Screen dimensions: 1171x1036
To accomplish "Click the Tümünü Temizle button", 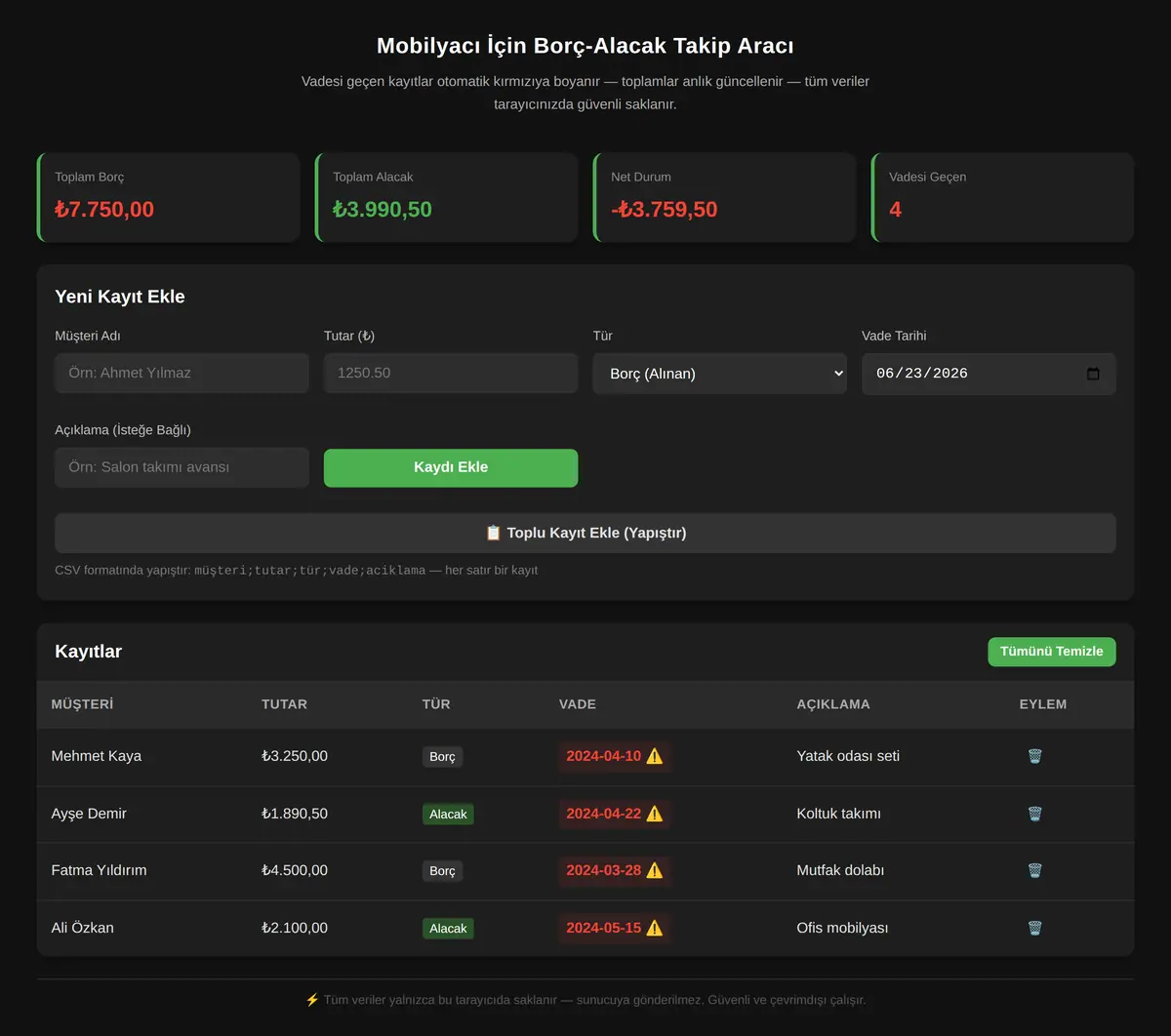I will pyautogui.click(x=1052, y=652).
